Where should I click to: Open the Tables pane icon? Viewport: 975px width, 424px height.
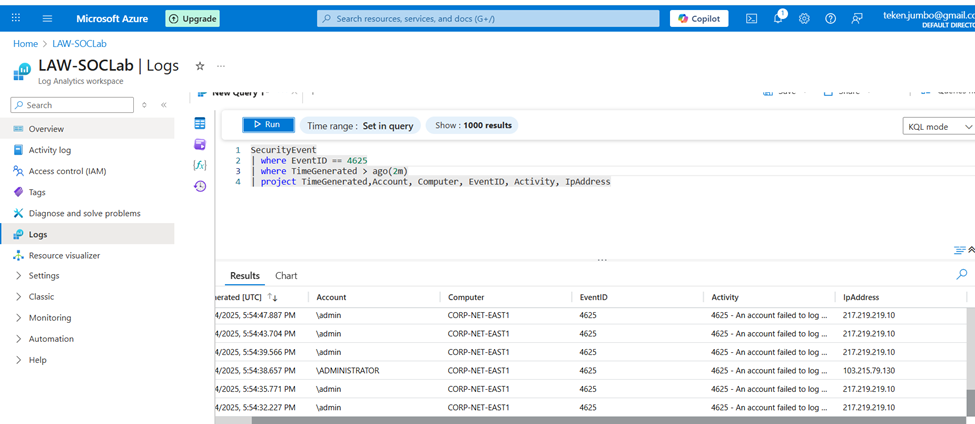tap(200, 123)
